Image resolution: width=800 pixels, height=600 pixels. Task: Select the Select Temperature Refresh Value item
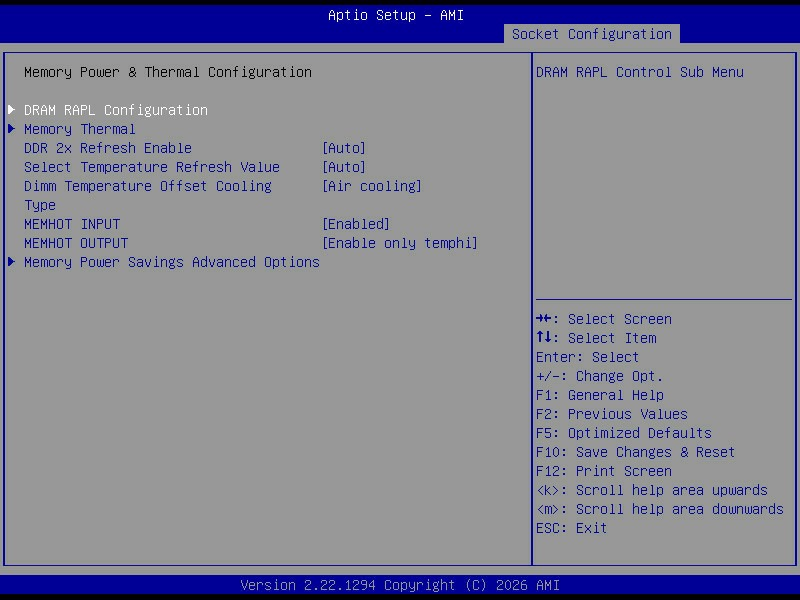click(x=152, y=167)
